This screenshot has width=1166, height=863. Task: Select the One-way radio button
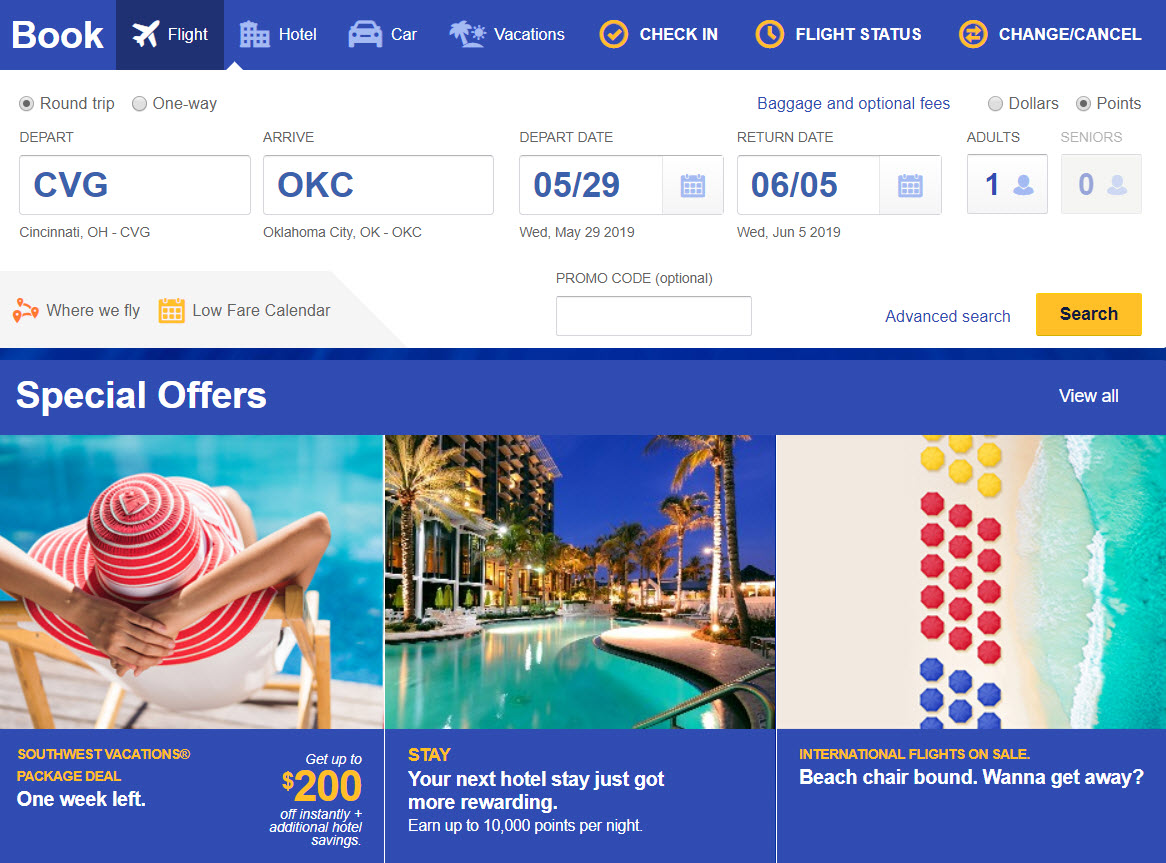pyautogui.click(x=139, y=103)
